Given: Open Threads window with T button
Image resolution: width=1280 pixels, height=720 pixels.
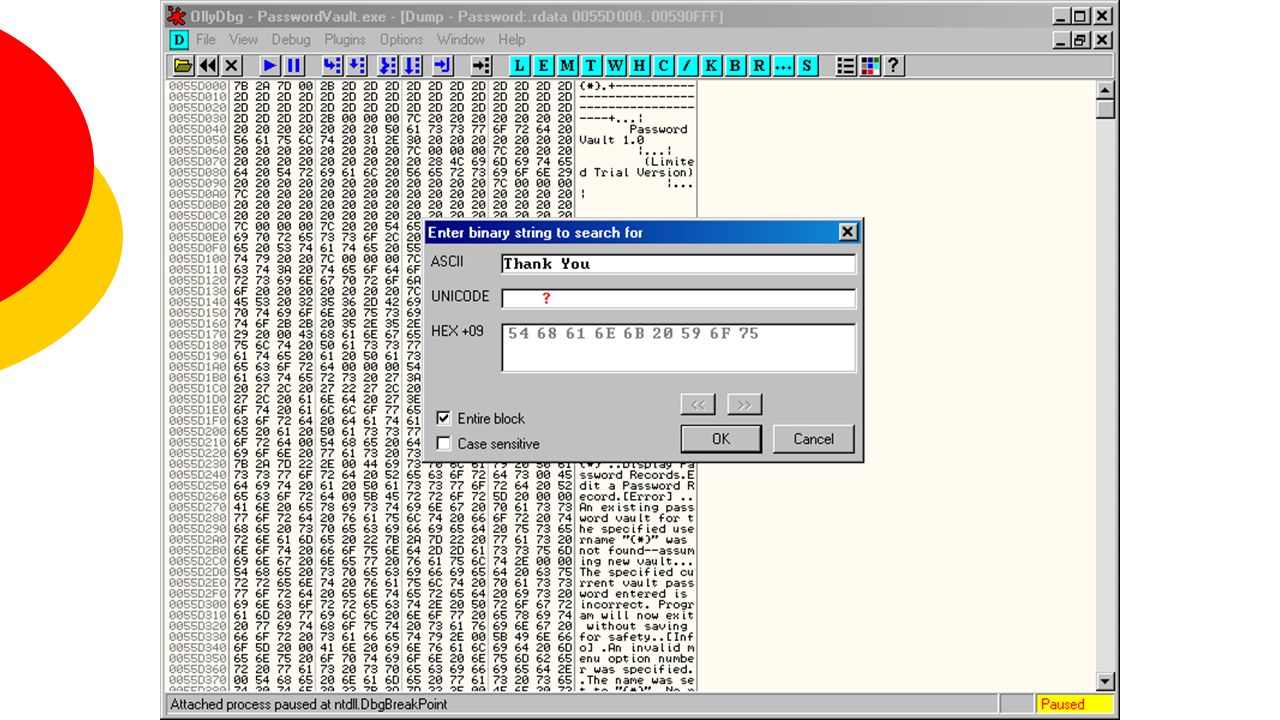Looking at the screenshot, I should pos(591,65).
